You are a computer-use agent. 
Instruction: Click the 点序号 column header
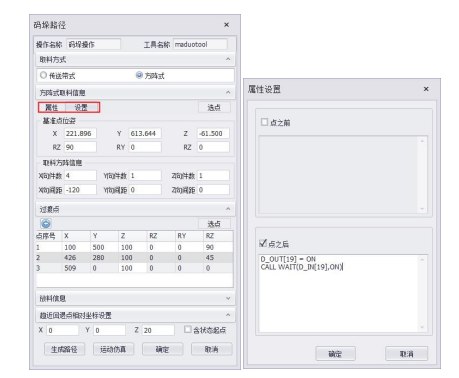pos(49,236)
